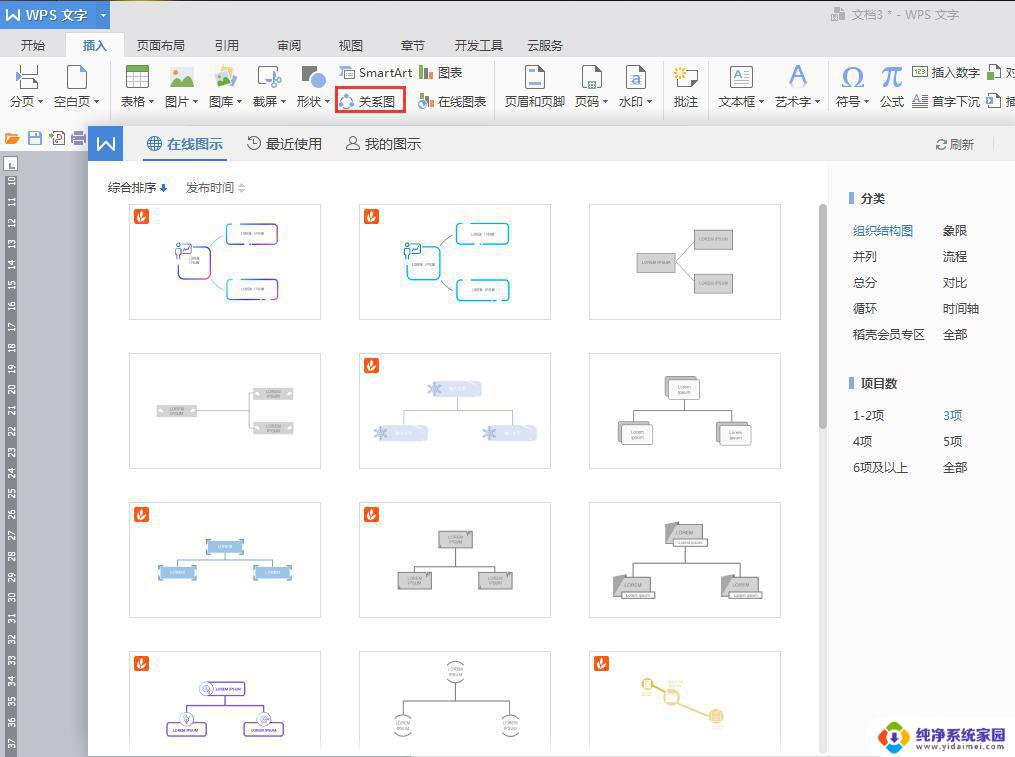This screenshot has height=757, width=1015.
Task: Filter category by 流程
Action: [954, 256]
